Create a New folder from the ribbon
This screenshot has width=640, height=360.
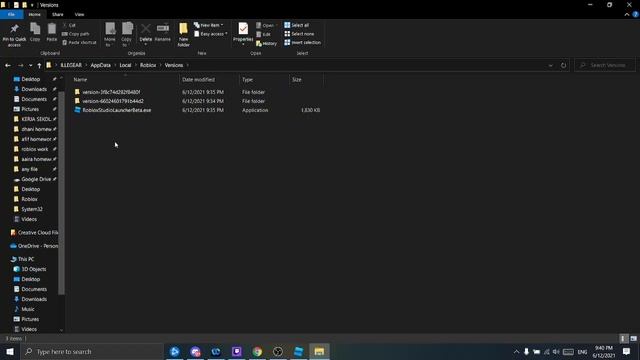pos(183,35)
